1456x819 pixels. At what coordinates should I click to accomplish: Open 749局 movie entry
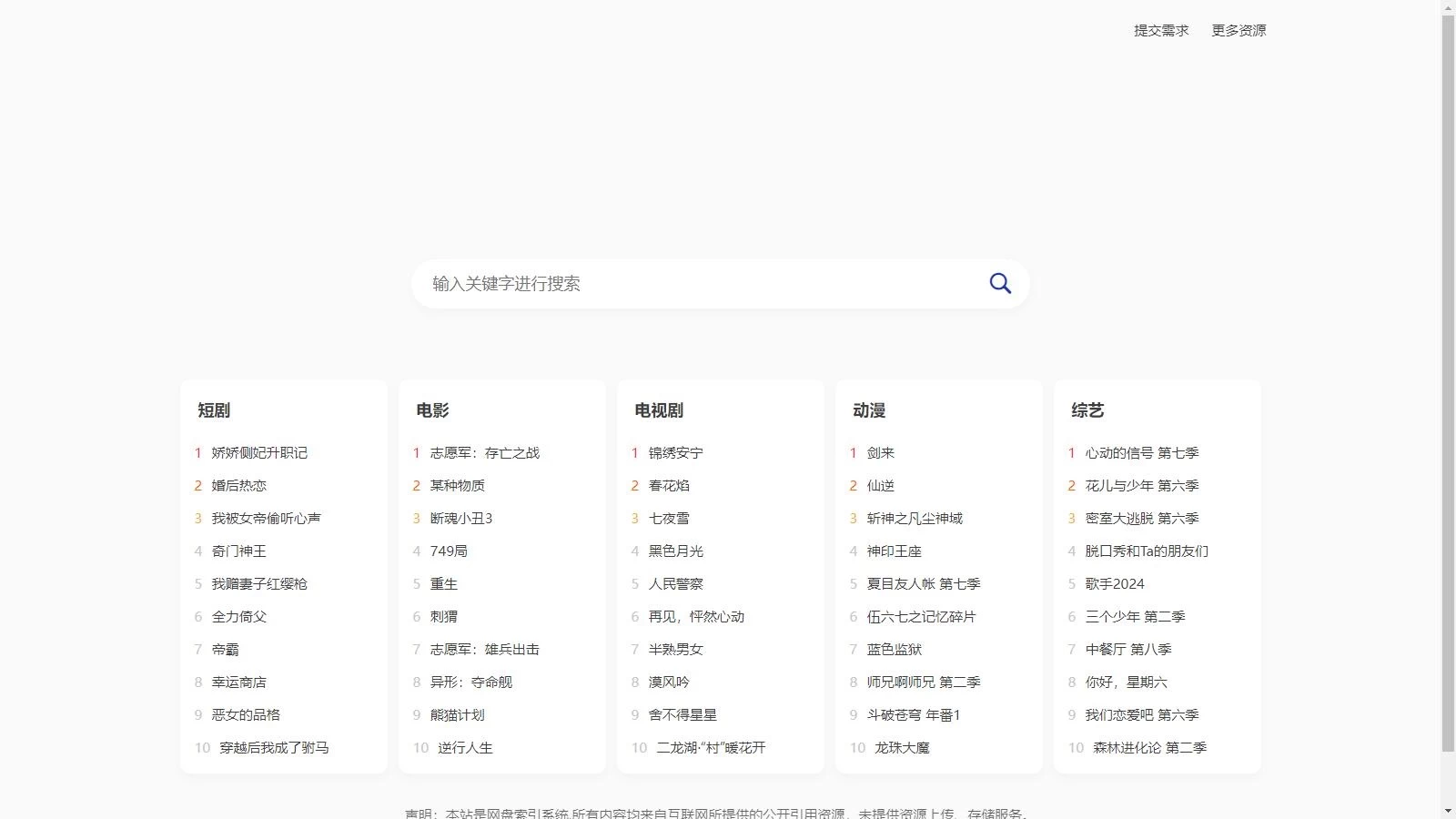(449, 551)
